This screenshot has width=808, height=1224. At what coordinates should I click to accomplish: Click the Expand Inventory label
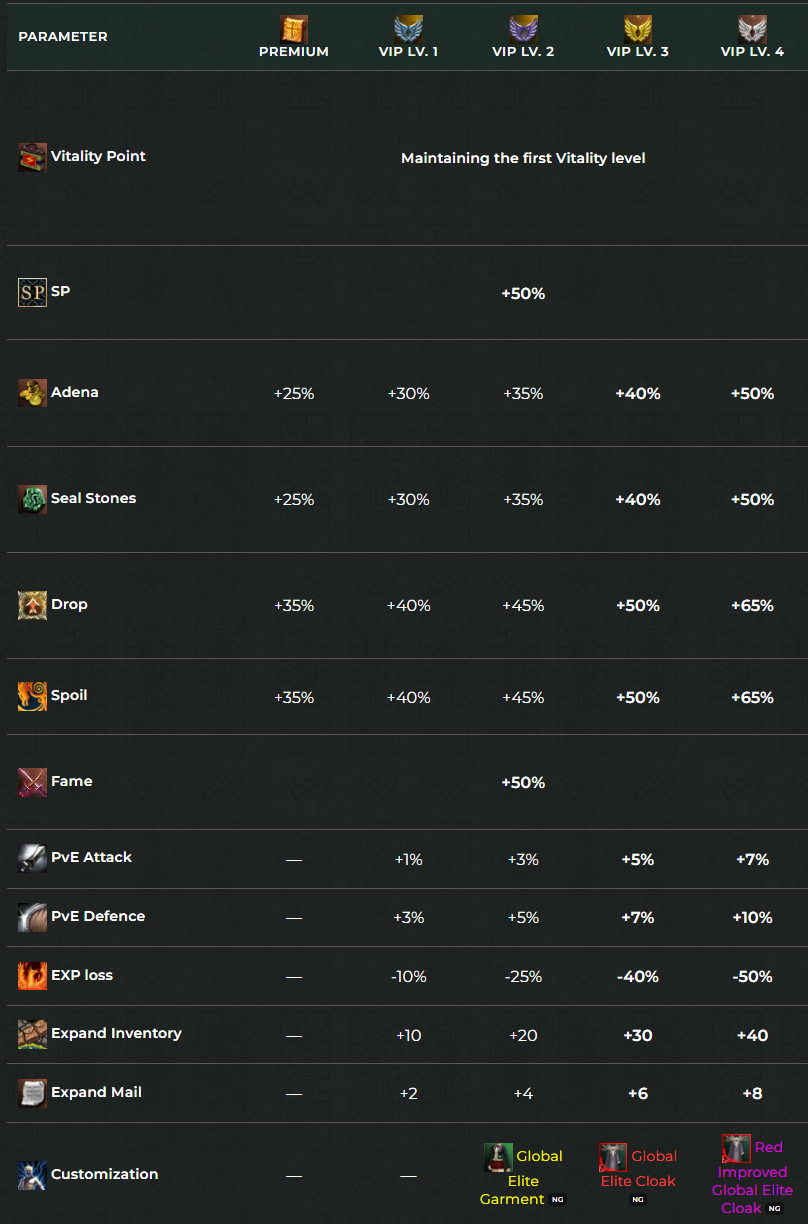pyautogui.click(x=116, y=1034)
